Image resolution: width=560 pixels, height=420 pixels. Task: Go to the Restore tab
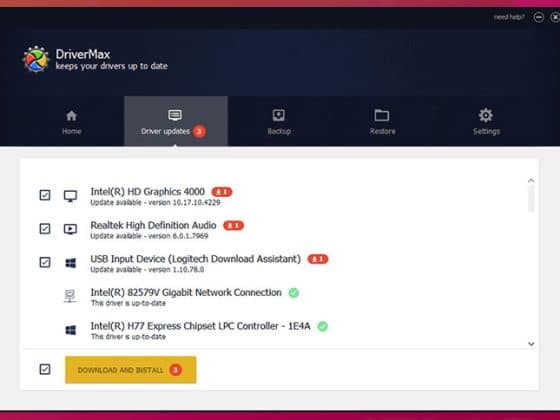pos(382,121)
